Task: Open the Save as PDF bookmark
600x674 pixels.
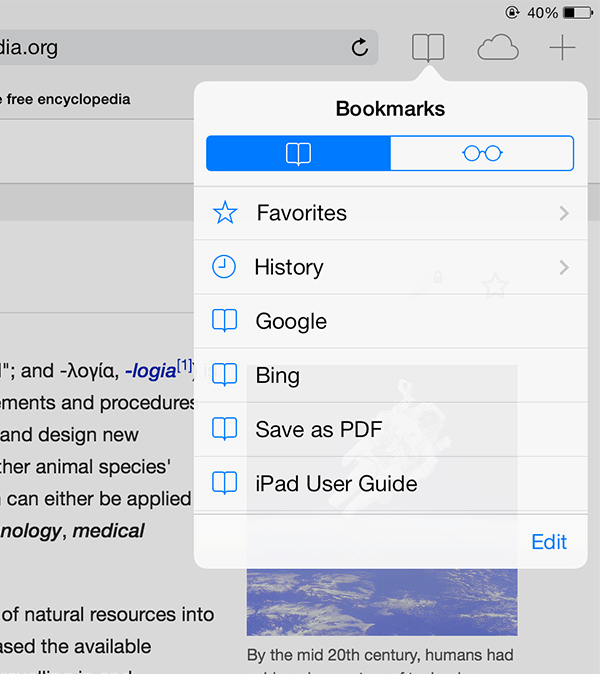Action: 390,430
